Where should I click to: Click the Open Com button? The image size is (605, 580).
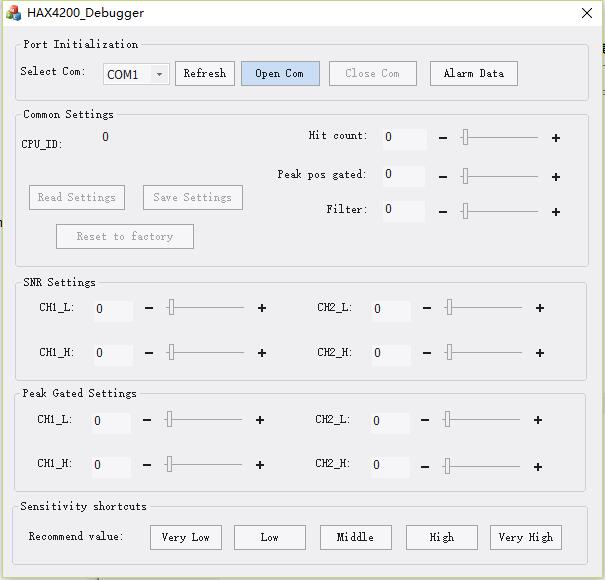click(x=280, y=73)
